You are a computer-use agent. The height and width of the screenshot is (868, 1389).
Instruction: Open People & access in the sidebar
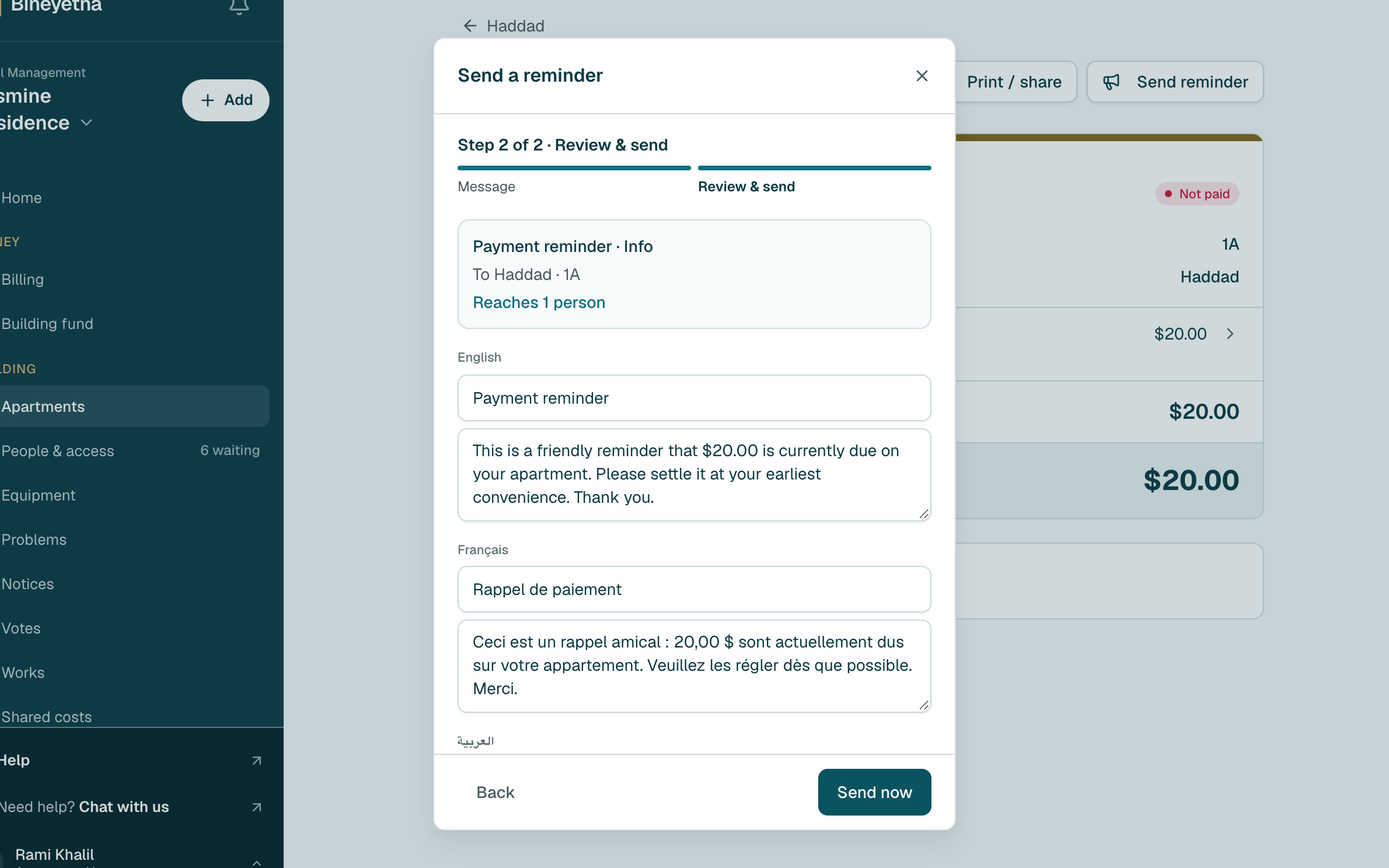click(135, 451)
